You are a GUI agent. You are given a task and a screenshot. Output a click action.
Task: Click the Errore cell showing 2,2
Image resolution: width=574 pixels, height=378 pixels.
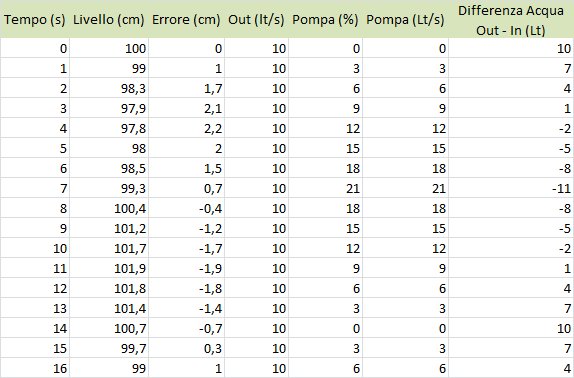coord(186,128)
